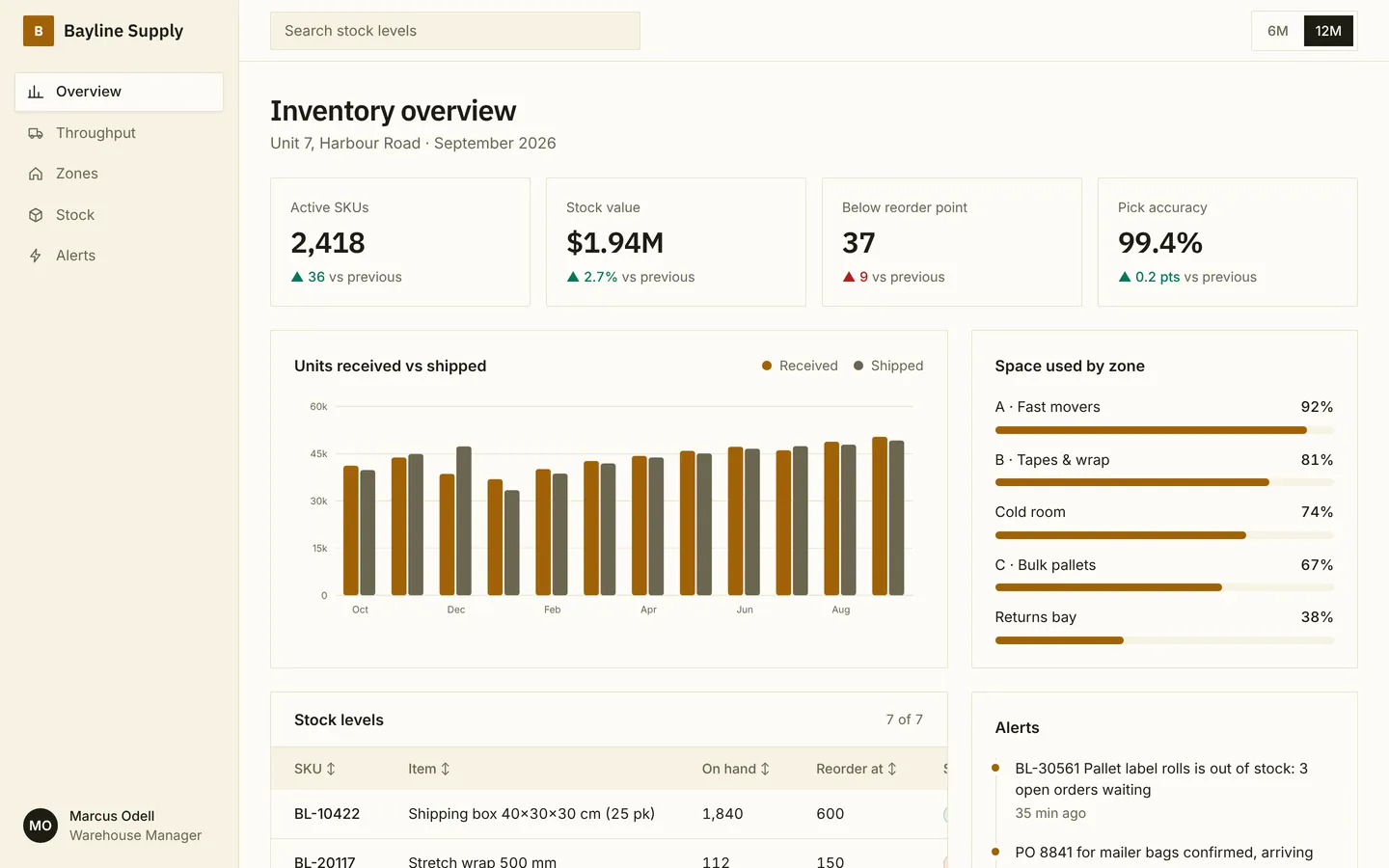Viewport: 1389px width, 868px height.
Task: Click the Zones house icon
Action: (36, 174)
